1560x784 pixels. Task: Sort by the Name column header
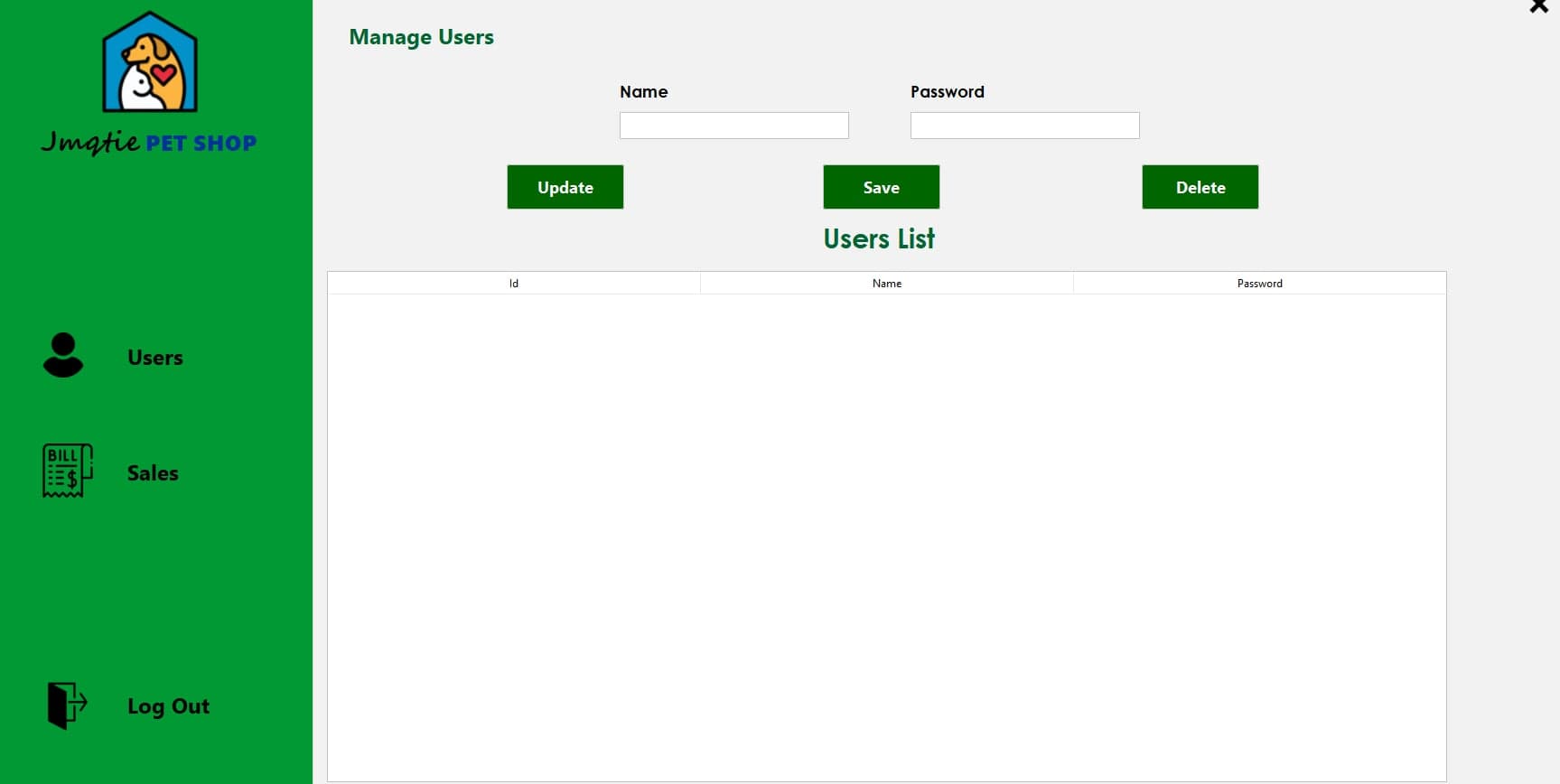(x=887, y=284)
